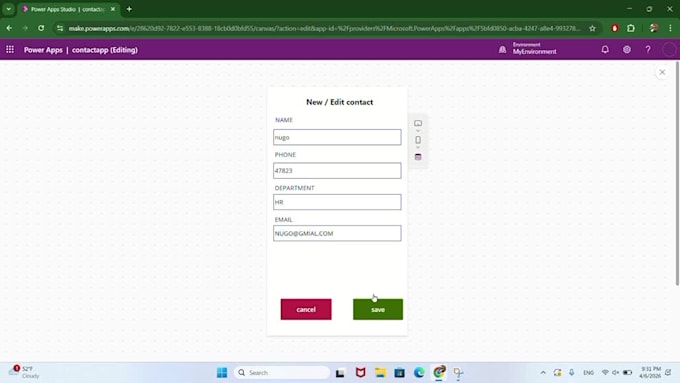Click the DEPARTMENT label
Screen dimensions: 680x383
294,188
